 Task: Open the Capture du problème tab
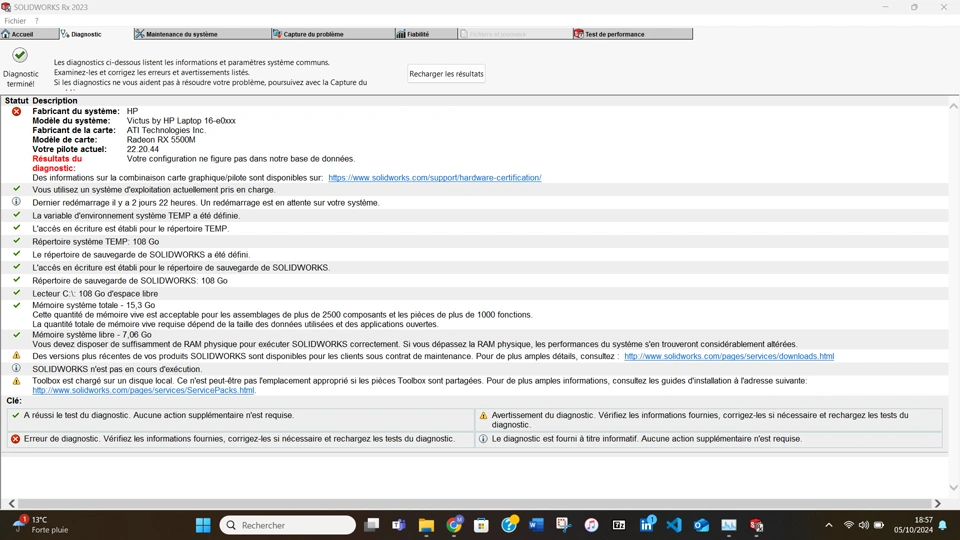[x=333, y=34]
